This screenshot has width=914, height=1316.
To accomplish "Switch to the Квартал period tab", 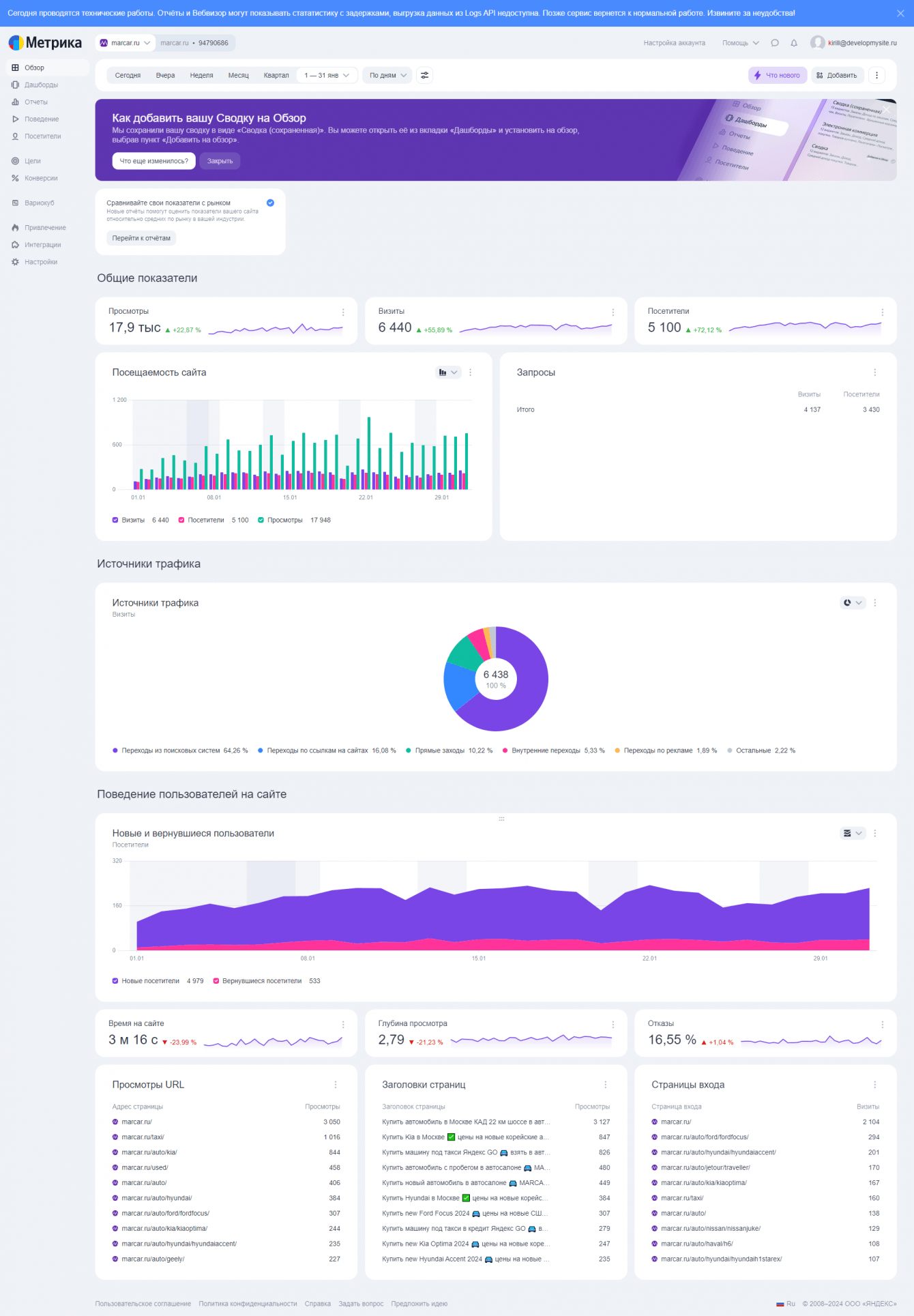I will pos(276,76).
